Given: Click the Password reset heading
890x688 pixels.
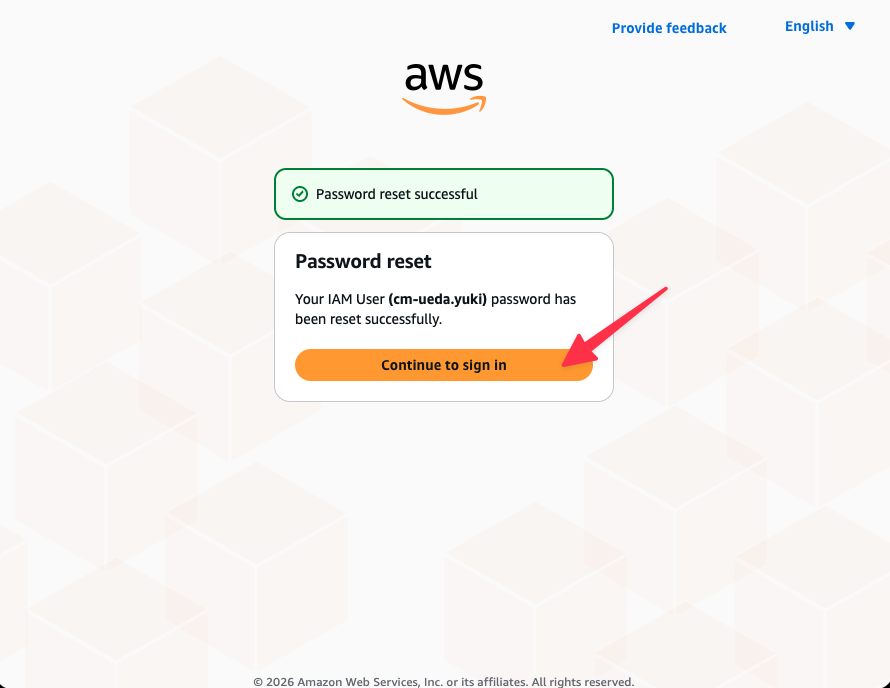Looking at the screenshot, I should pos(363,261).
